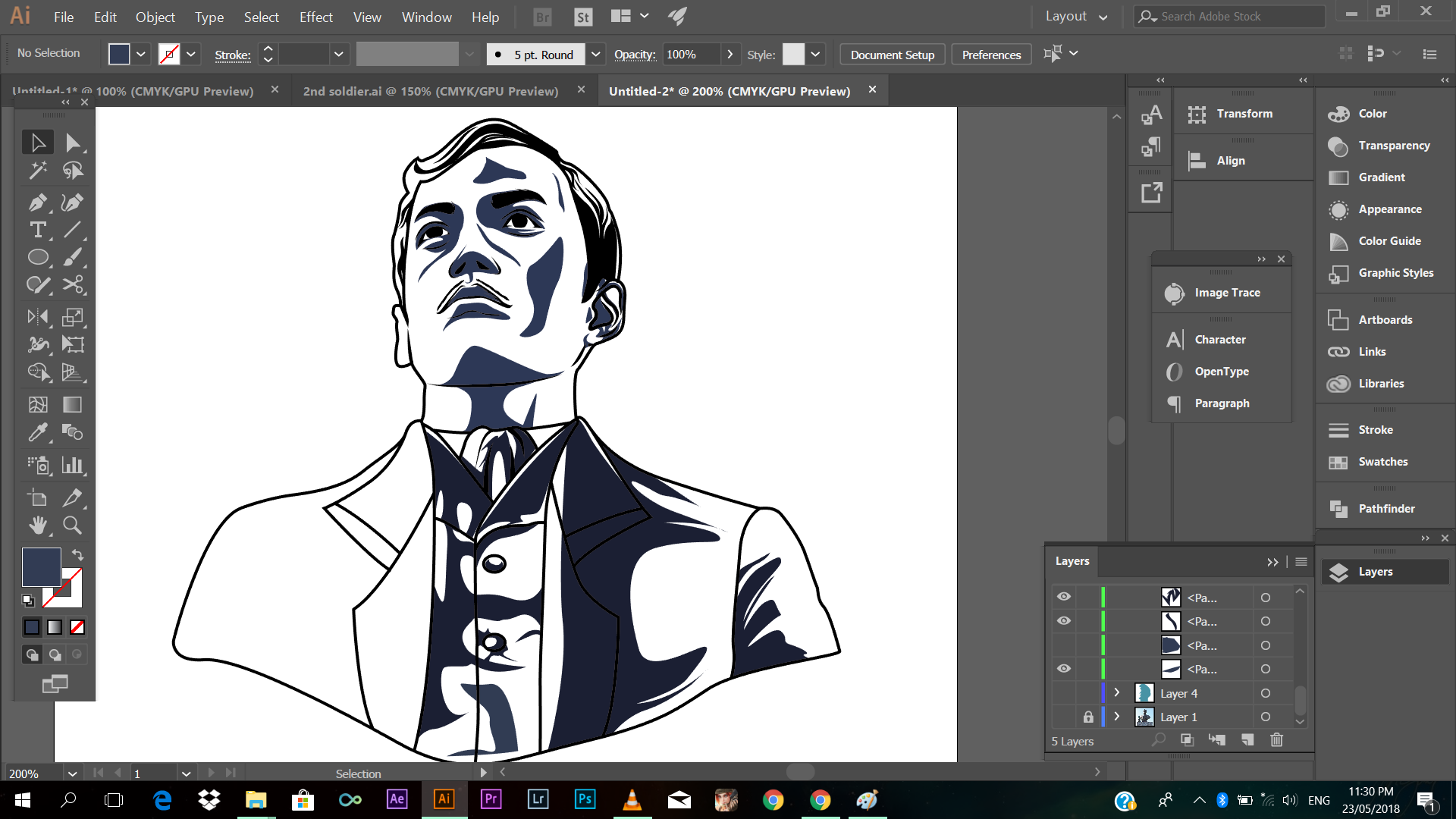Select the Curvature tool

coord(73,202)
